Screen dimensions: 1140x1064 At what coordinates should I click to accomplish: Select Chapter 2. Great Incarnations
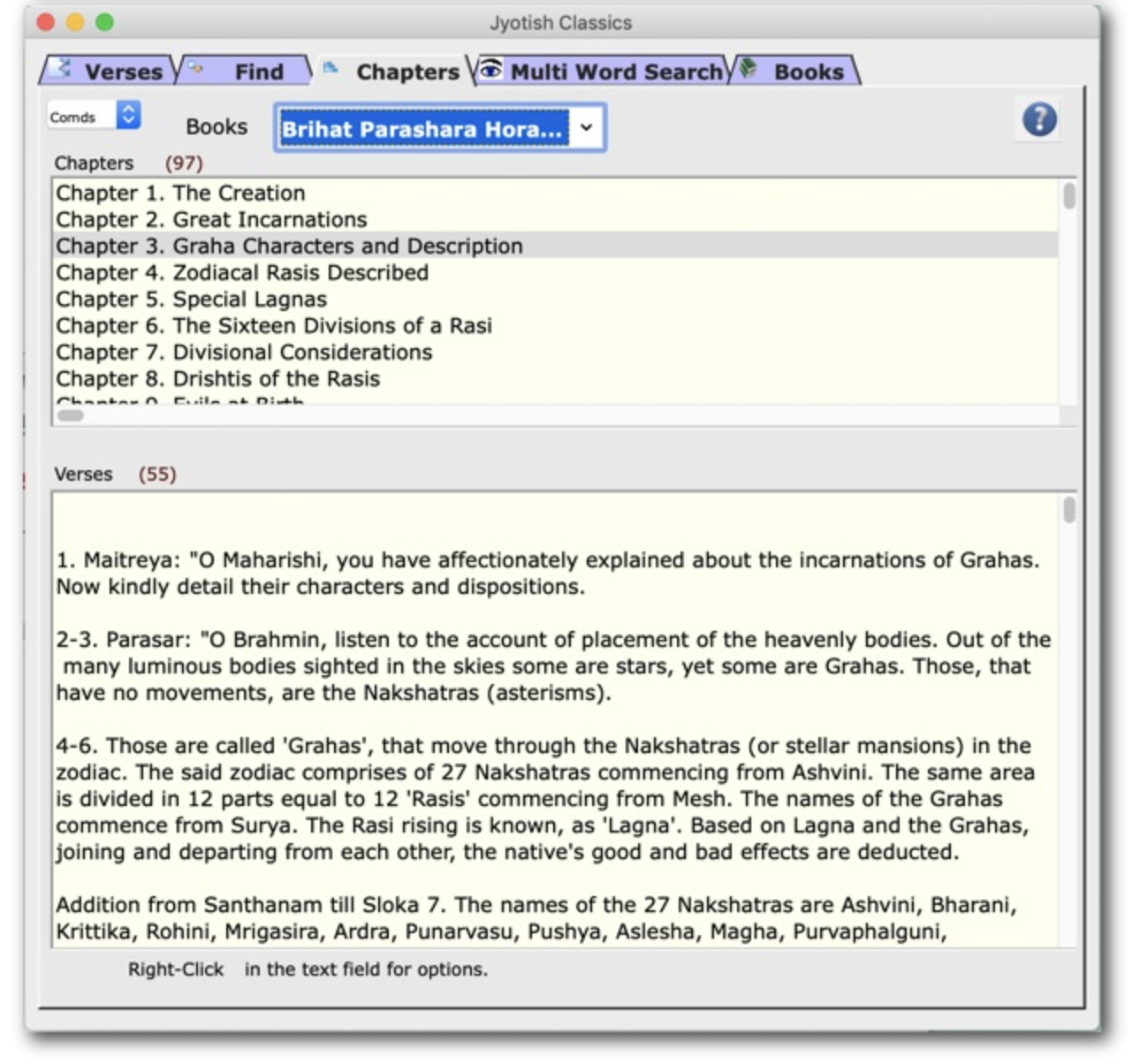pyautogui.click(x=211, y=219)
